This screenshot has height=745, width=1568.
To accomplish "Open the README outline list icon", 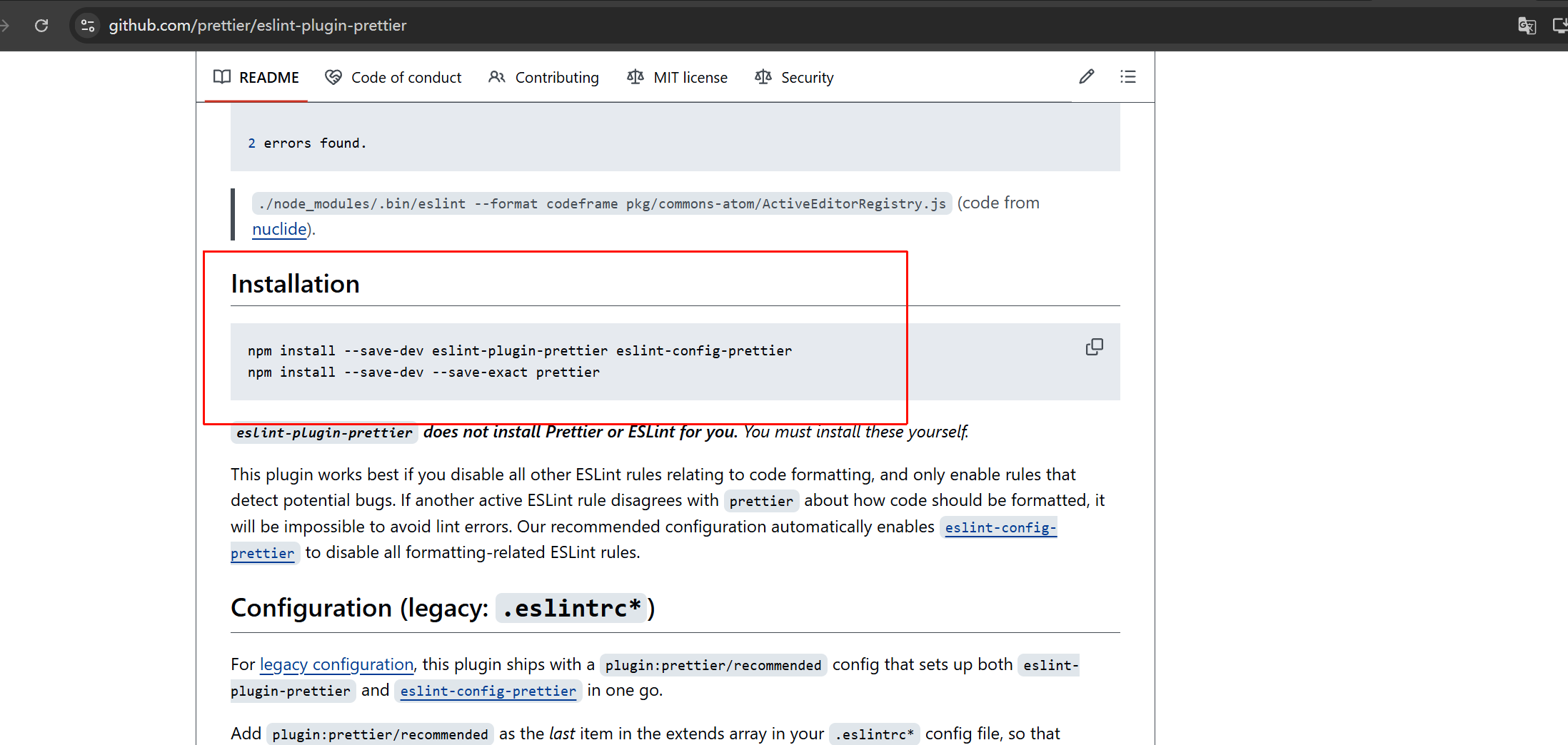I will 1128,76.
